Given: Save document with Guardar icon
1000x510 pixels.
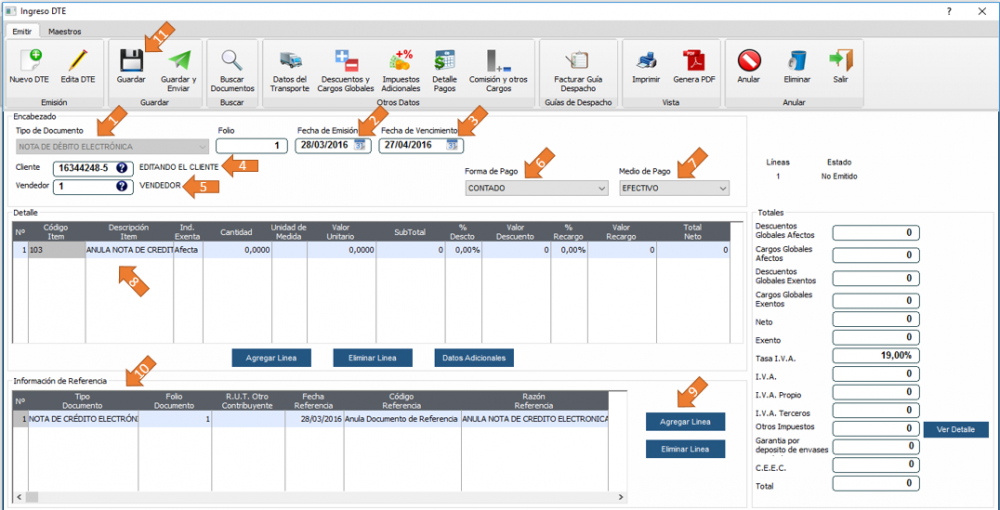Looking at the screenshot, I should [x=131, y=58].
